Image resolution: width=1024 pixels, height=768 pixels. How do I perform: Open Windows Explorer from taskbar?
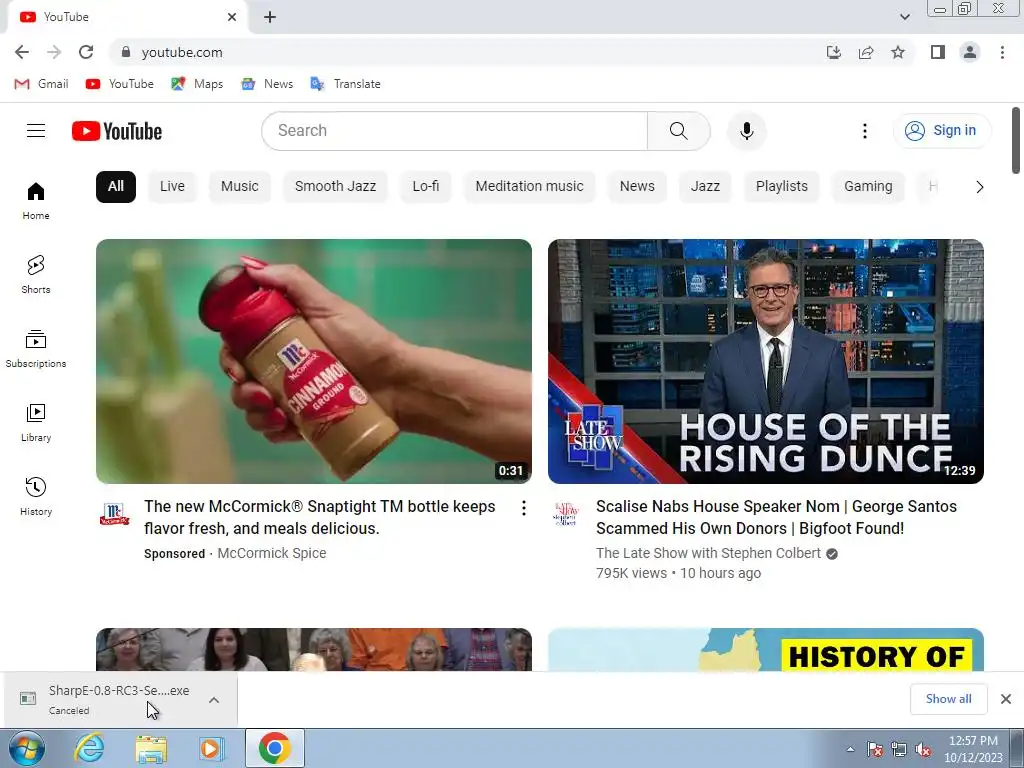[151, 748]
